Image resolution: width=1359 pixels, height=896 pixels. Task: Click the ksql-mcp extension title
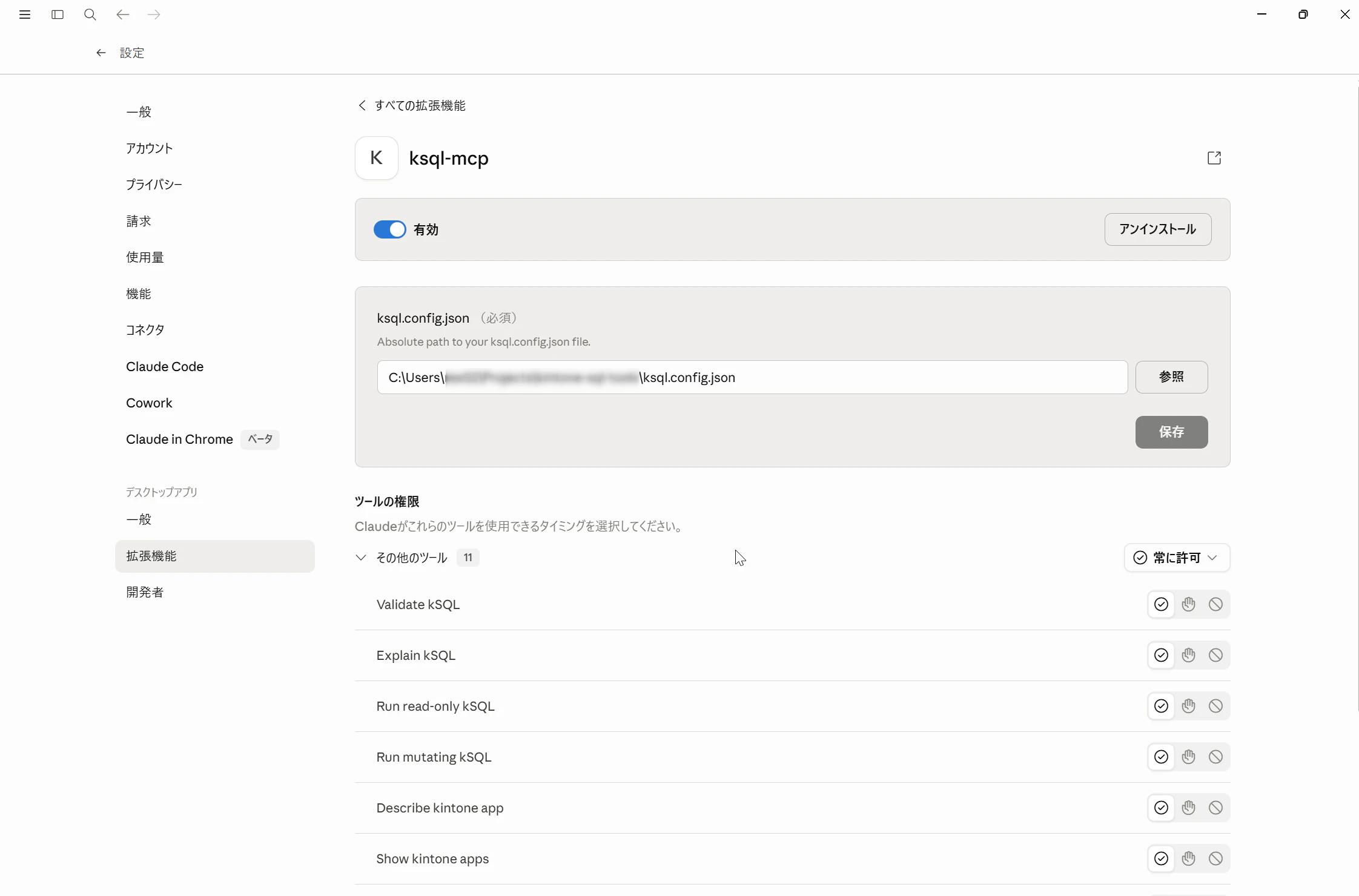tap(449, 158)
